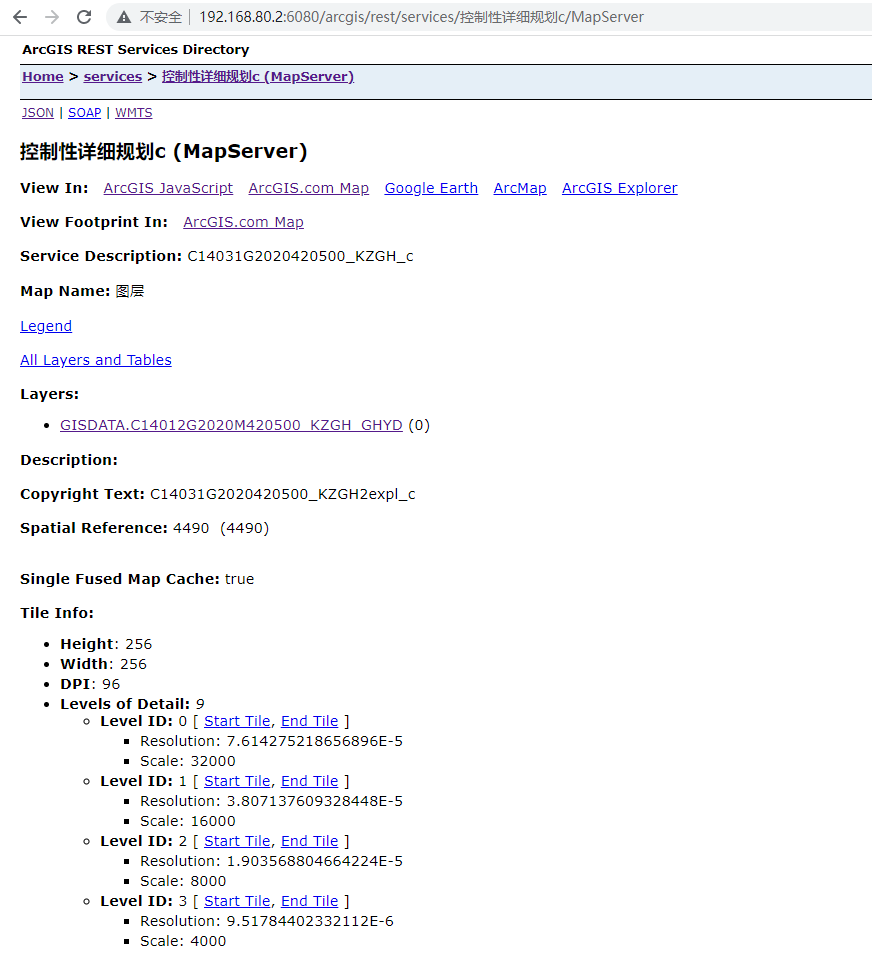Open the 控制性详细规划c (MapServer) breadcrumb link
Screen dimensions: 872x953
pyautogui.click(x=258, y=77)
